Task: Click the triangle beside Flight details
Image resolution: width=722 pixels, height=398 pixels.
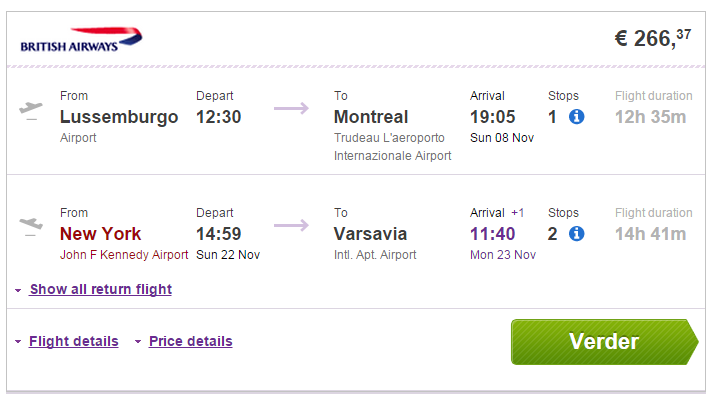Action: [x=18, y=342]
